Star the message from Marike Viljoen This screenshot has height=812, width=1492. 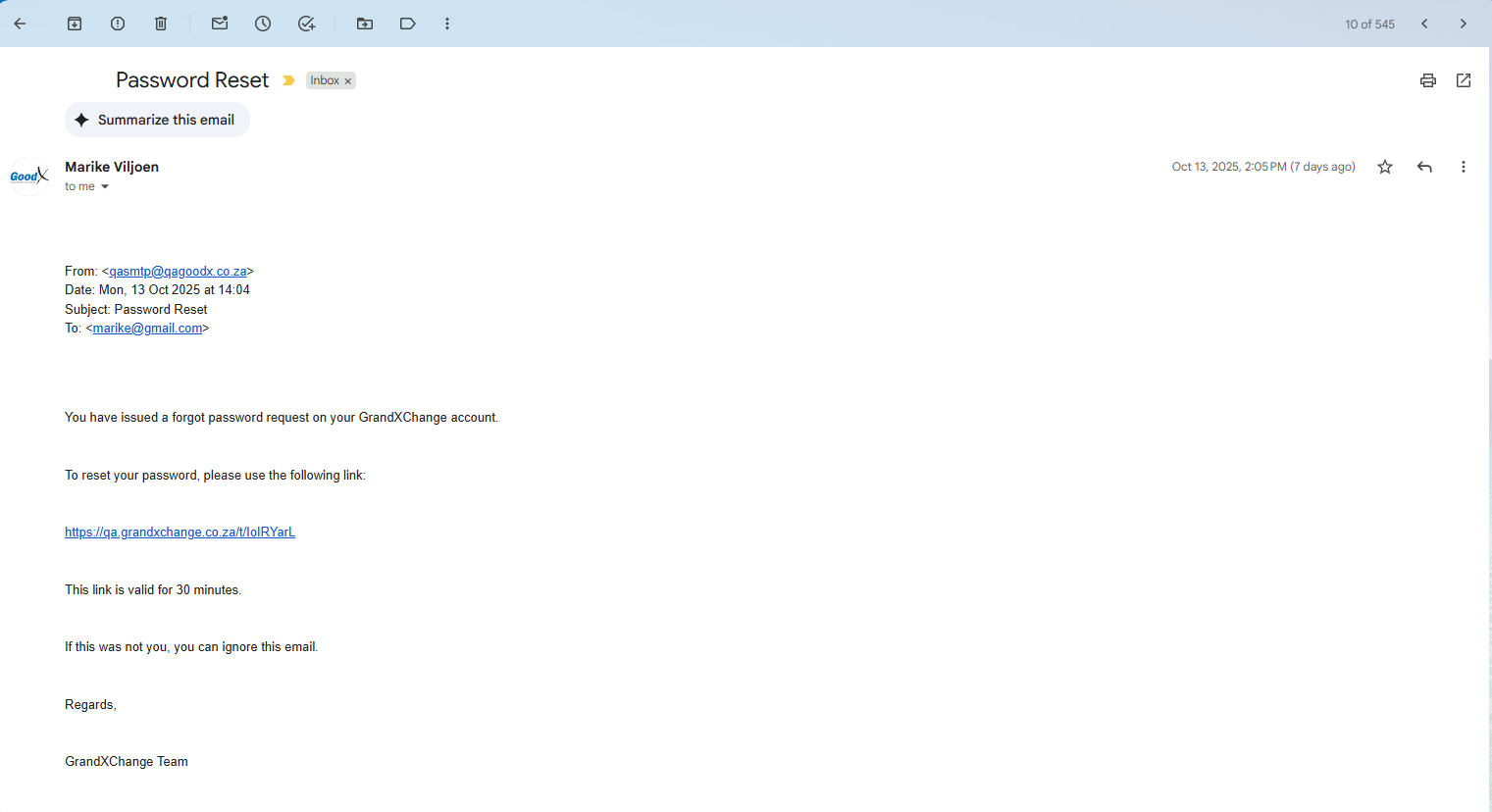pyautogui.click(x=1385, y=167)
